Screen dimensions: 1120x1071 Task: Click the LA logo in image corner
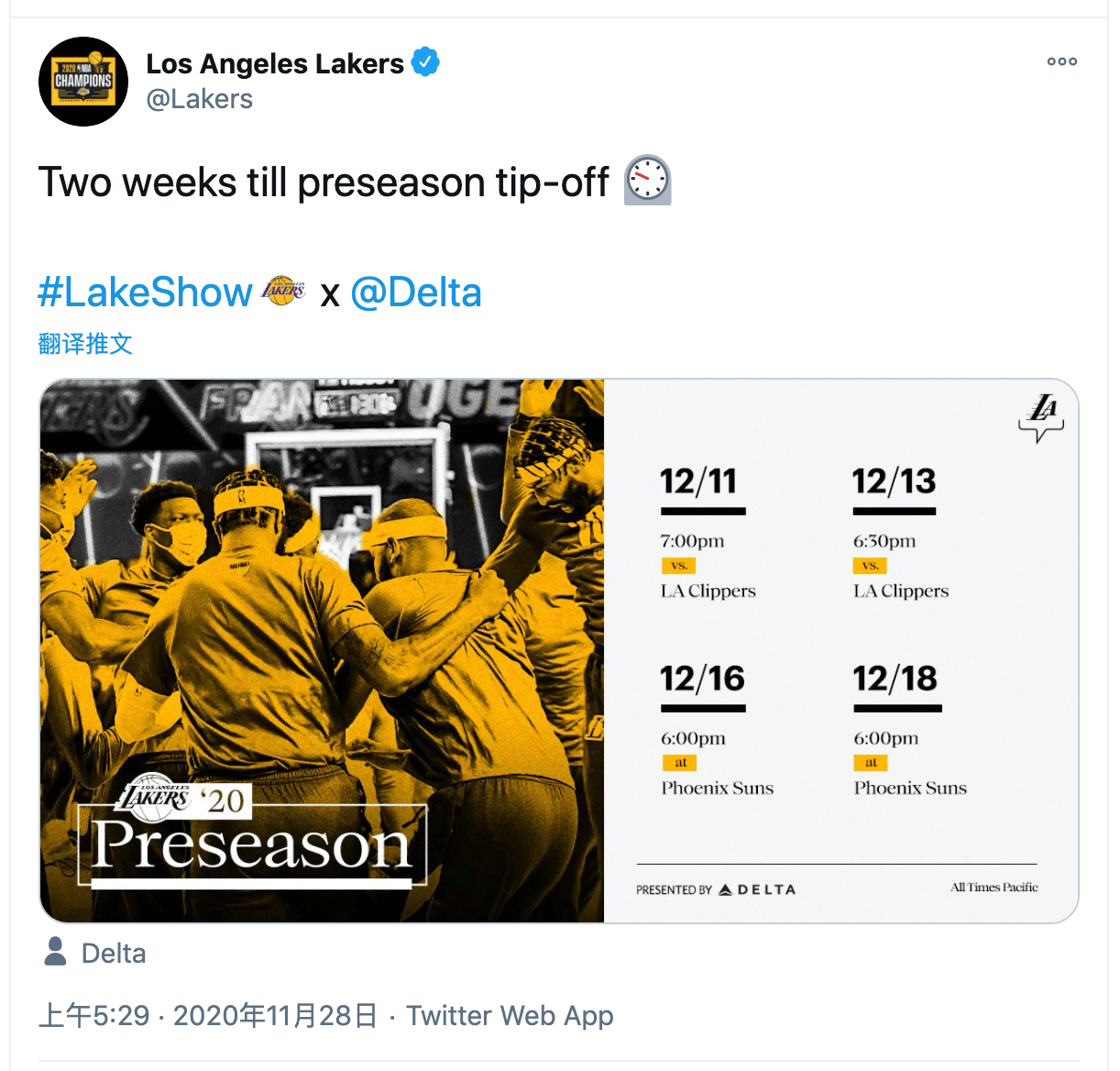click(1042, 417)
